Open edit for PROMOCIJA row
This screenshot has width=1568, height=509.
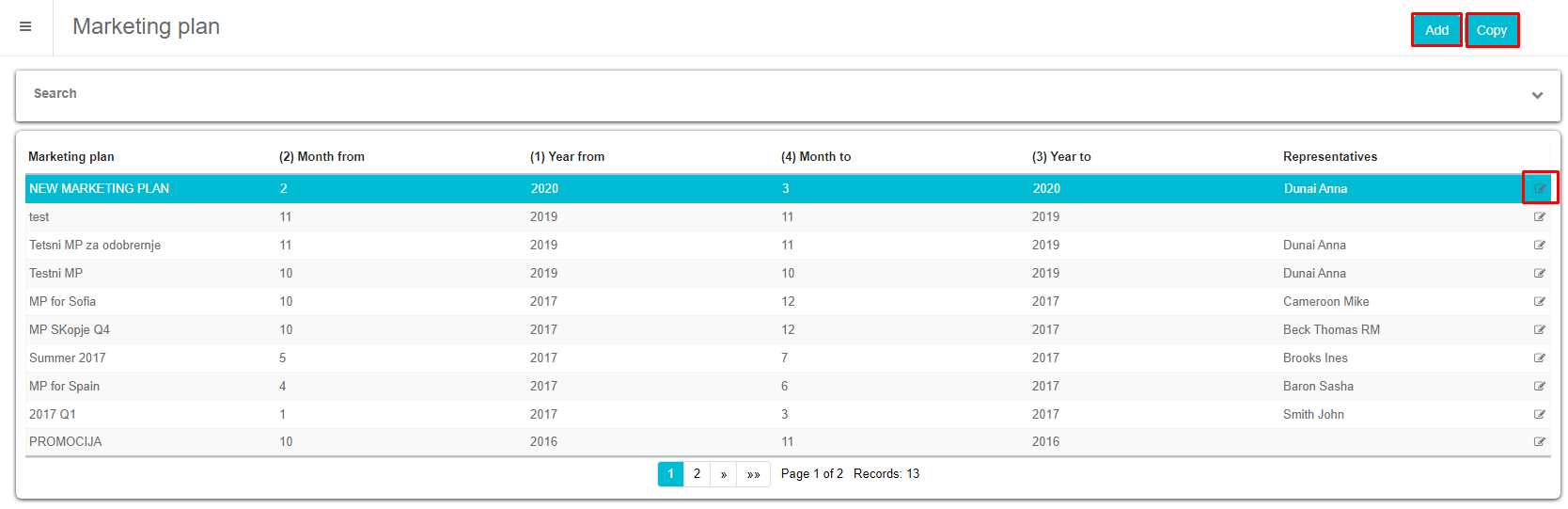click(1540, 442)
